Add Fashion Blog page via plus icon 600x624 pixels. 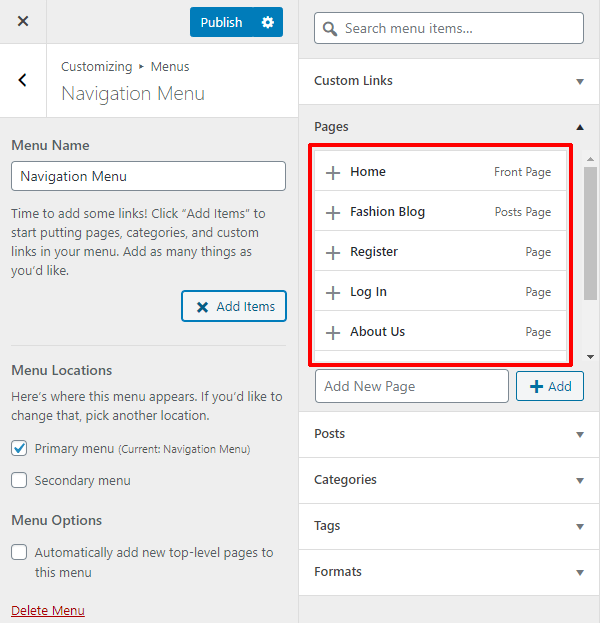333,212
